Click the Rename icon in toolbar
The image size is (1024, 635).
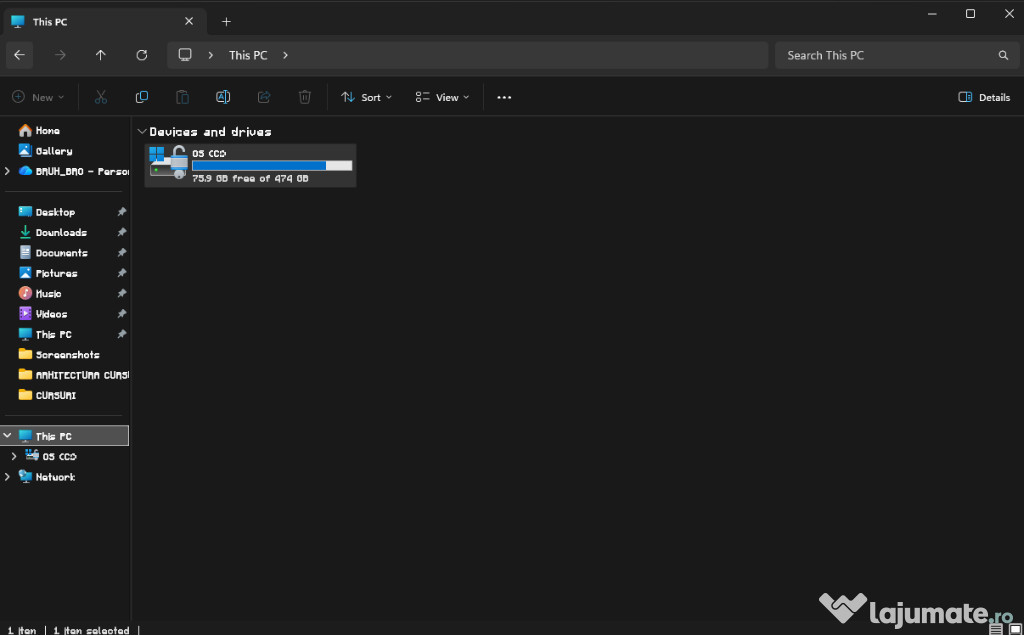click(x=223, y=97)
